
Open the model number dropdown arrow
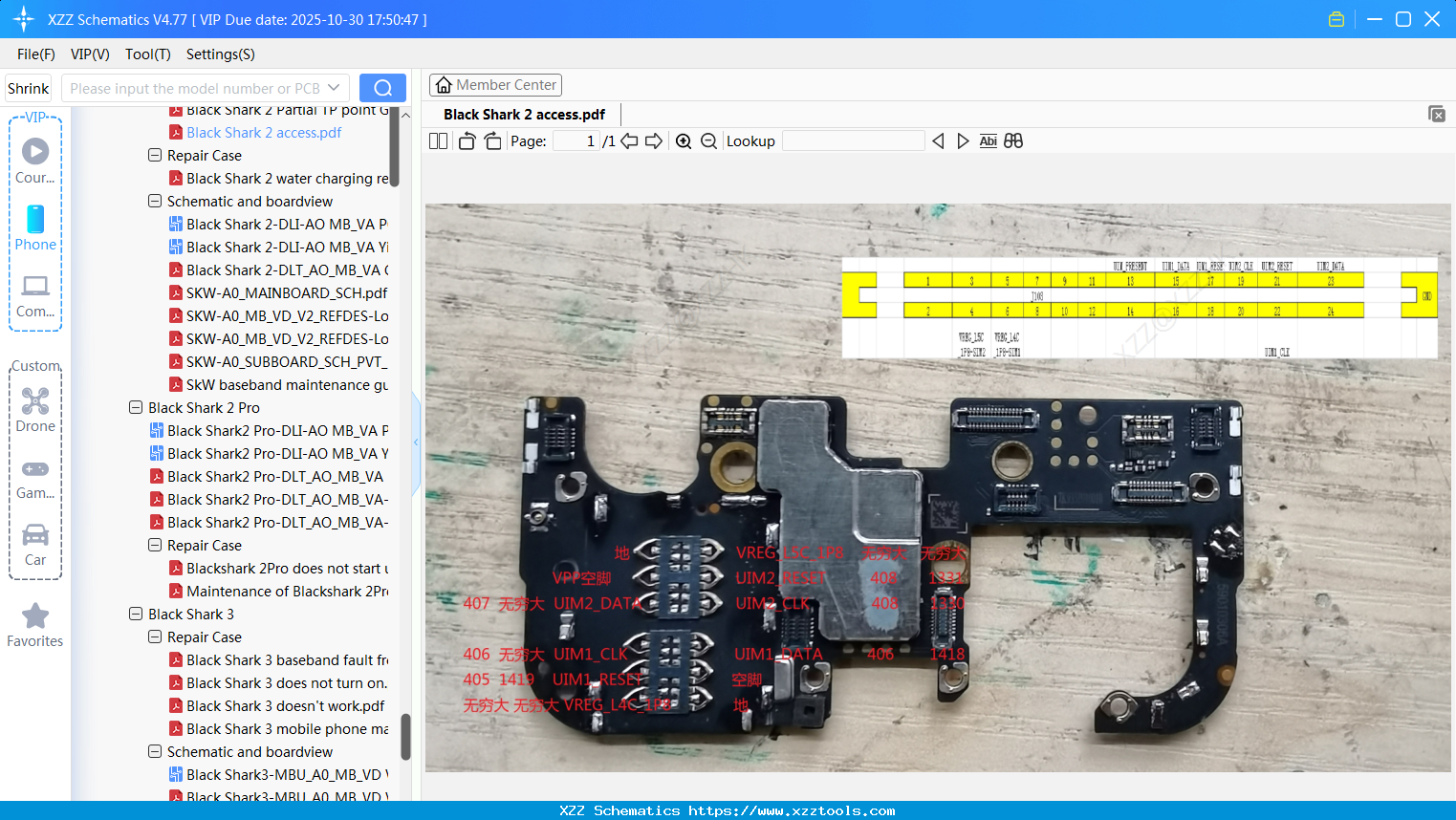point(334,88)
